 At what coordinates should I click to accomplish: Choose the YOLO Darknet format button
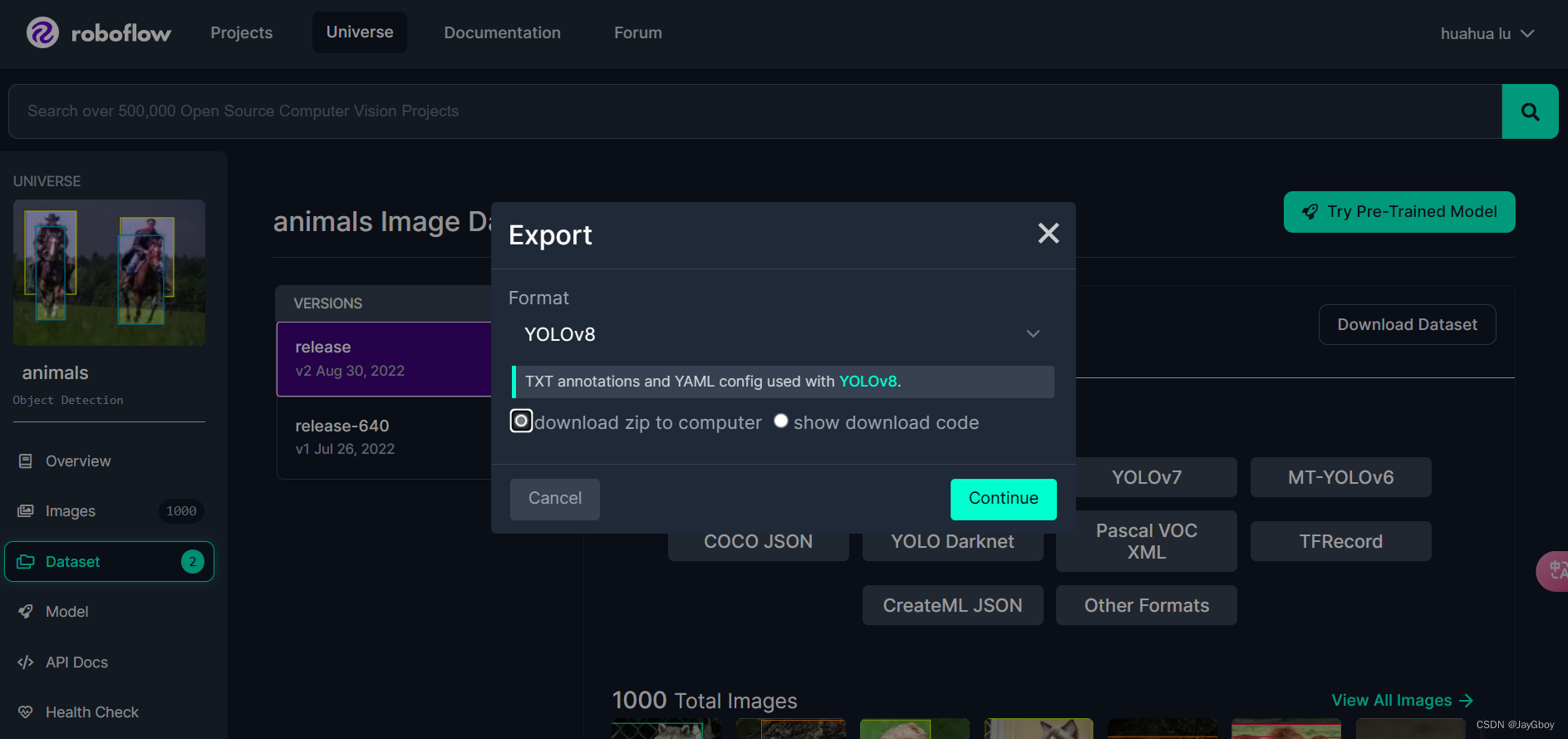[952, 545]
